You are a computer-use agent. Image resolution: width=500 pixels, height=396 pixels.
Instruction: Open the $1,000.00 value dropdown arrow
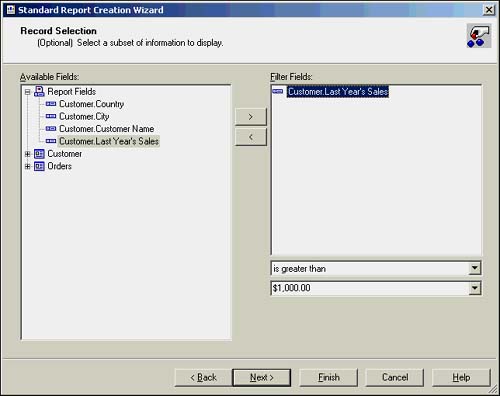(x=475, y=288)
